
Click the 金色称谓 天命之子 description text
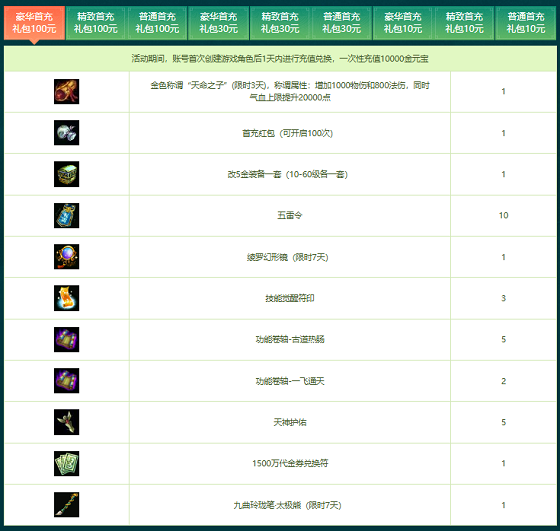click(290, 91)
